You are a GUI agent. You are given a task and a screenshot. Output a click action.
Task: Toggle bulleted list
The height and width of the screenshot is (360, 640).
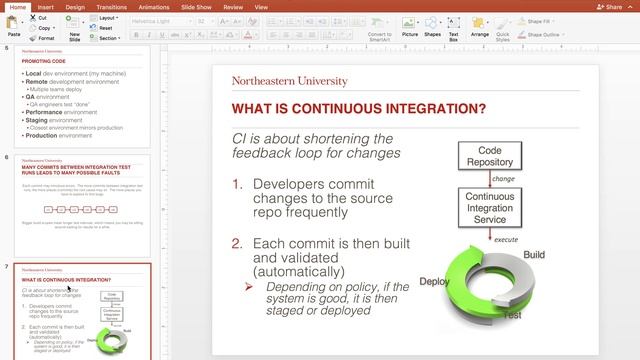click(271, 21)
